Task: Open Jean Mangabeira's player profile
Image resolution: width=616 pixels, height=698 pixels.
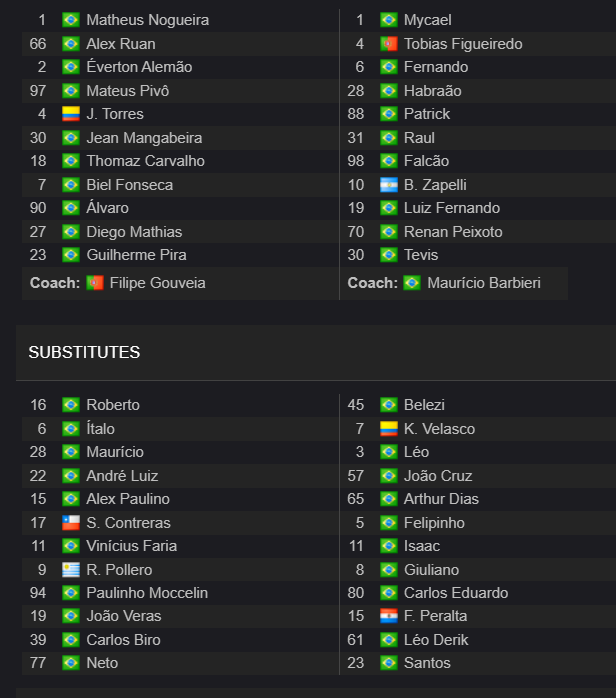Action: [x=144, y=138]
